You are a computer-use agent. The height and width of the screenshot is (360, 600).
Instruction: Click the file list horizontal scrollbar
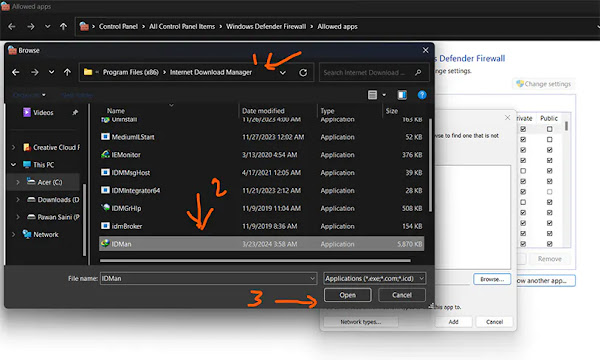tap(255, 261)
